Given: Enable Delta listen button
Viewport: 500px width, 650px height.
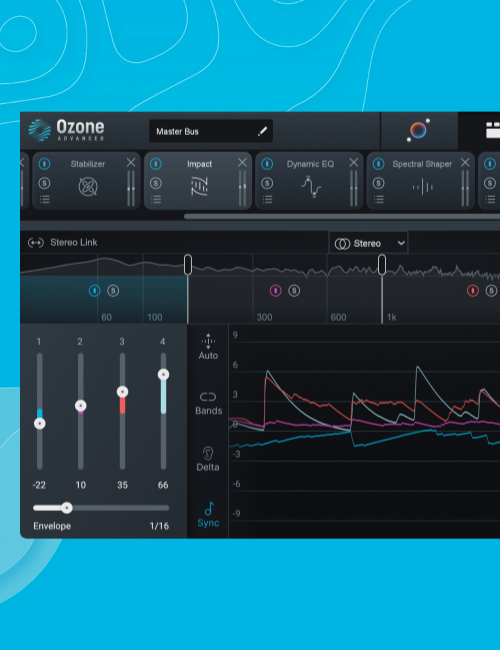Looking at the screenshot, I should coord(208,459).
